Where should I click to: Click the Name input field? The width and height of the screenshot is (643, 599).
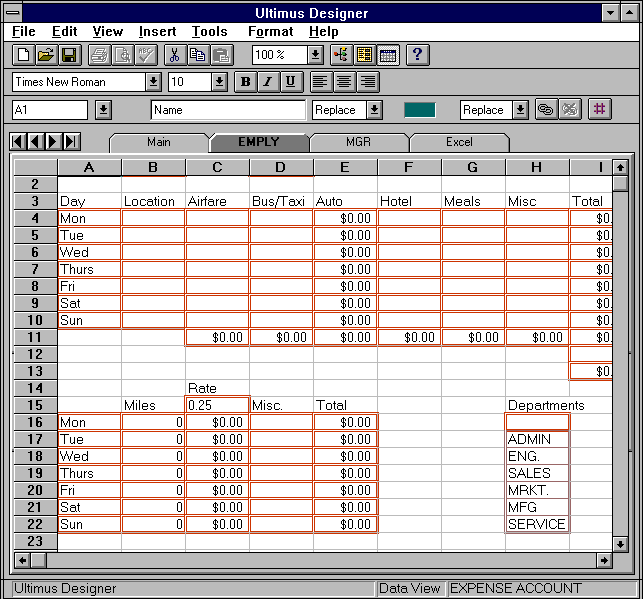[228, 110]
